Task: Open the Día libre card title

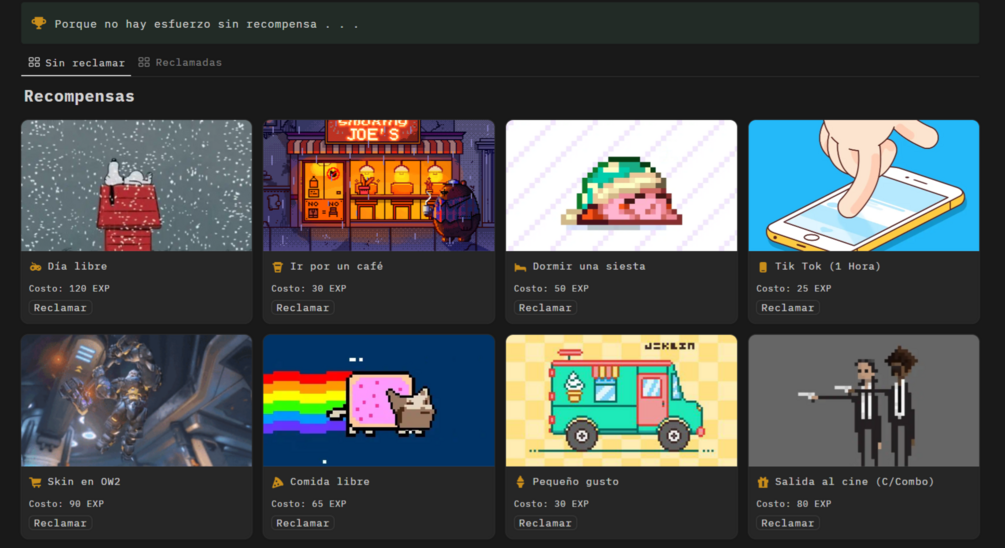Action: pos(77,267)
